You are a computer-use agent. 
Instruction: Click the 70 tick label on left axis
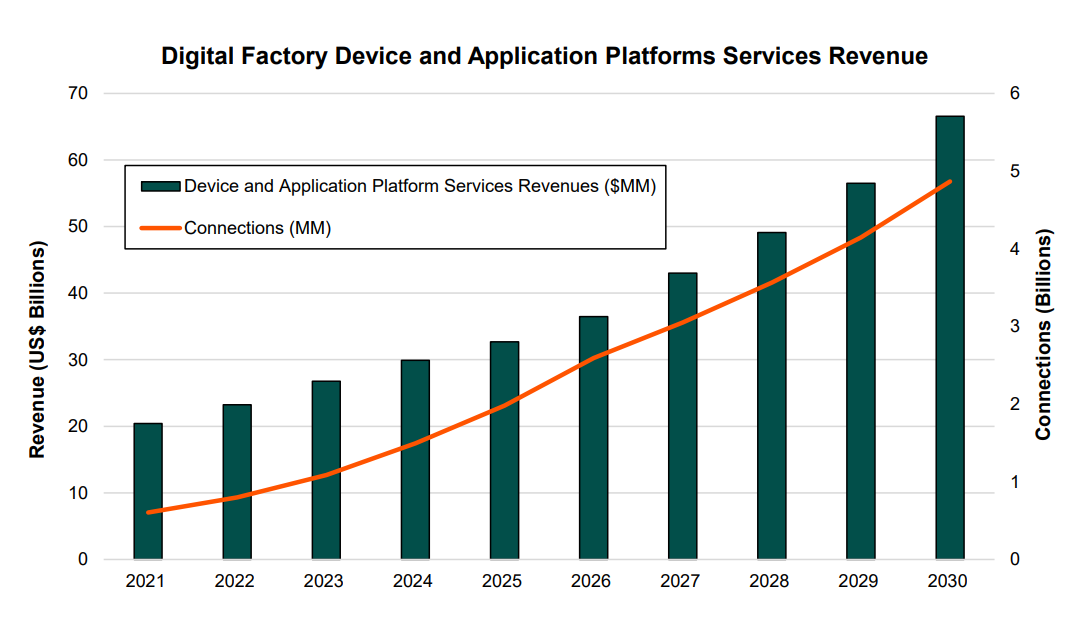[x=77, y=94]
